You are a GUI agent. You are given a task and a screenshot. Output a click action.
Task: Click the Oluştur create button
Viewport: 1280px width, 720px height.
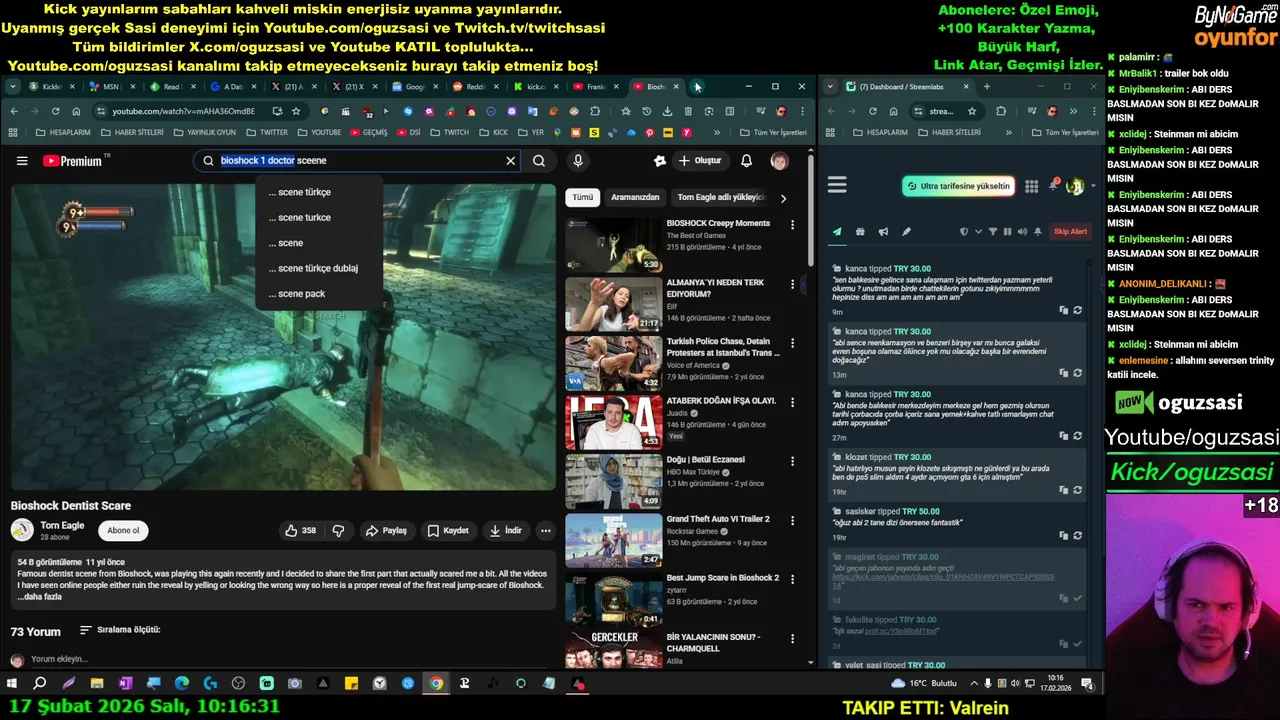click(x=699, y=161)
